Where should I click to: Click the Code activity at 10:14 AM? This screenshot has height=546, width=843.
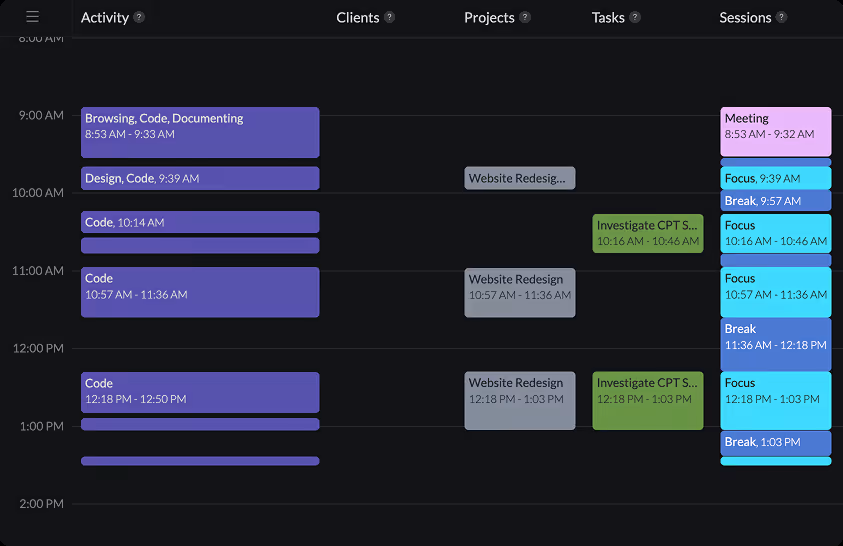click(200, 222)
